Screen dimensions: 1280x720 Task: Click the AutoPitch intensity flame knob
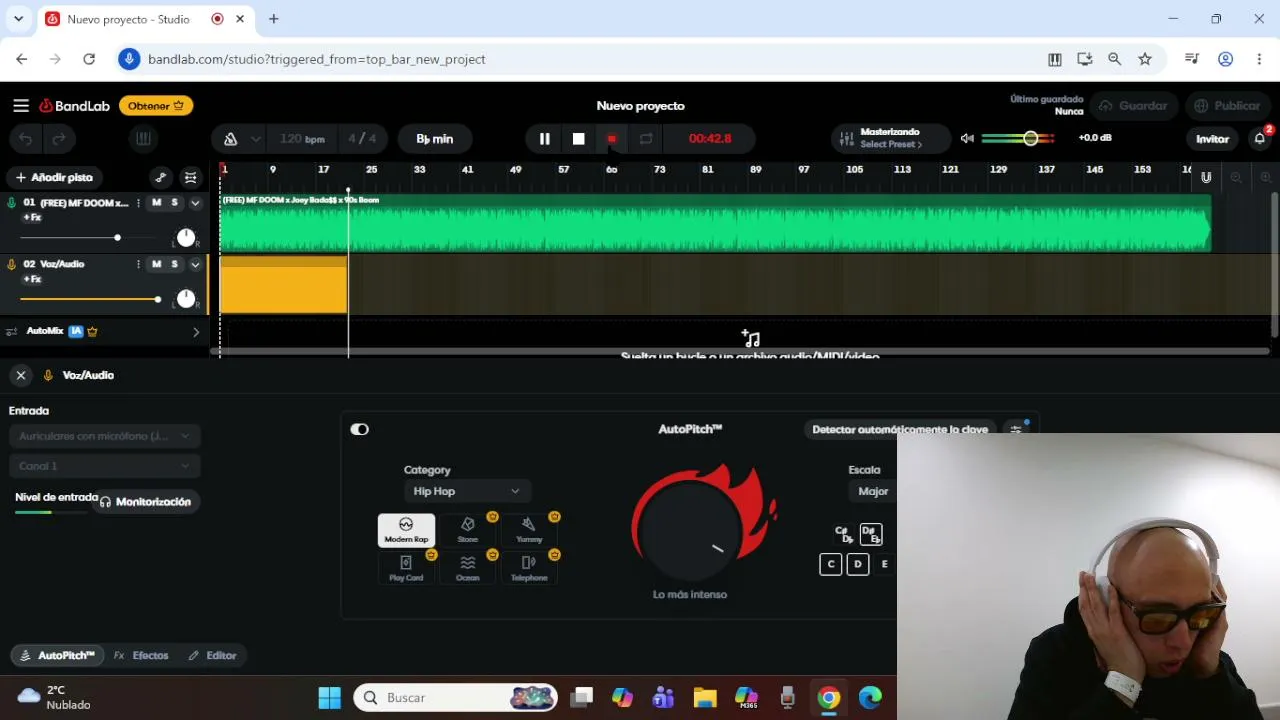click(x=690, y=530)
